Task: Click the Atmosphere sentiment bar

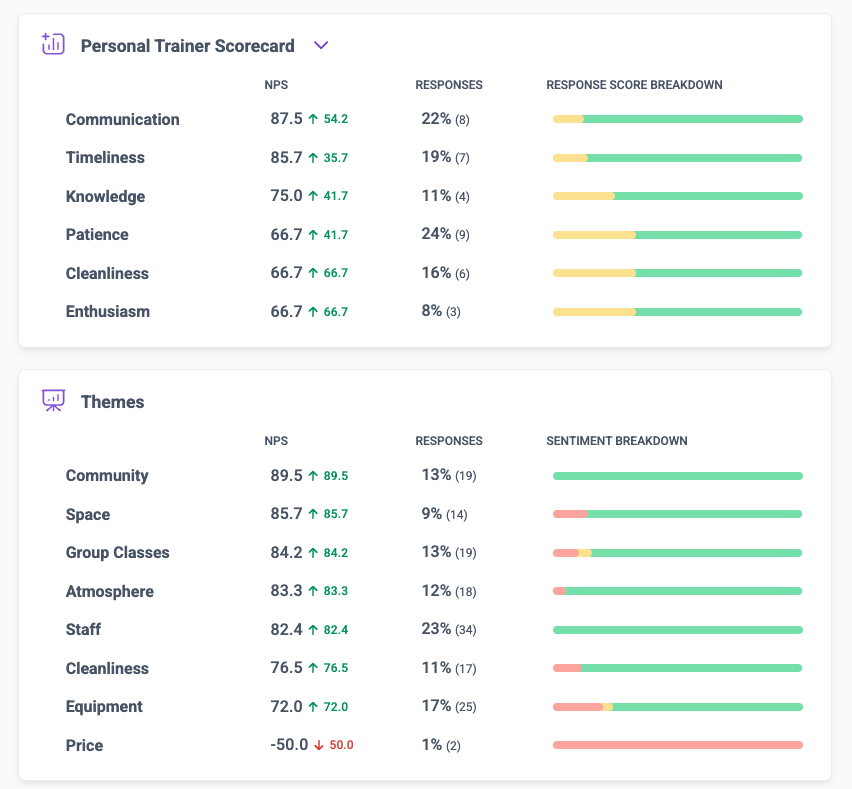Action: click(x=678, y=591)
